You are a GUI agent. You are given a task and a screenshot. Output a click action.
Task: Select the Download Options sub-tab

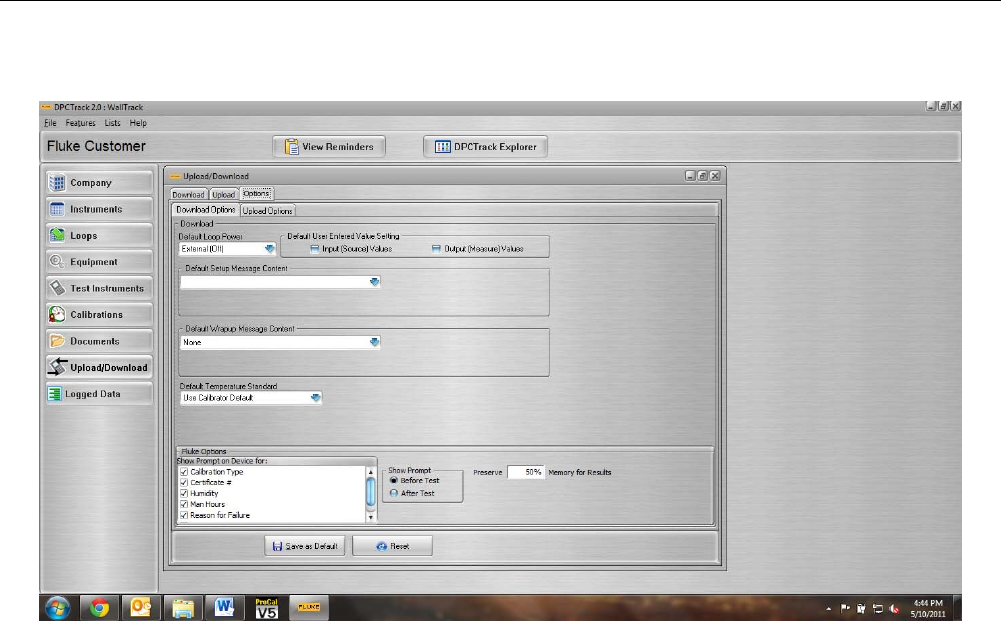pos(206,210)
